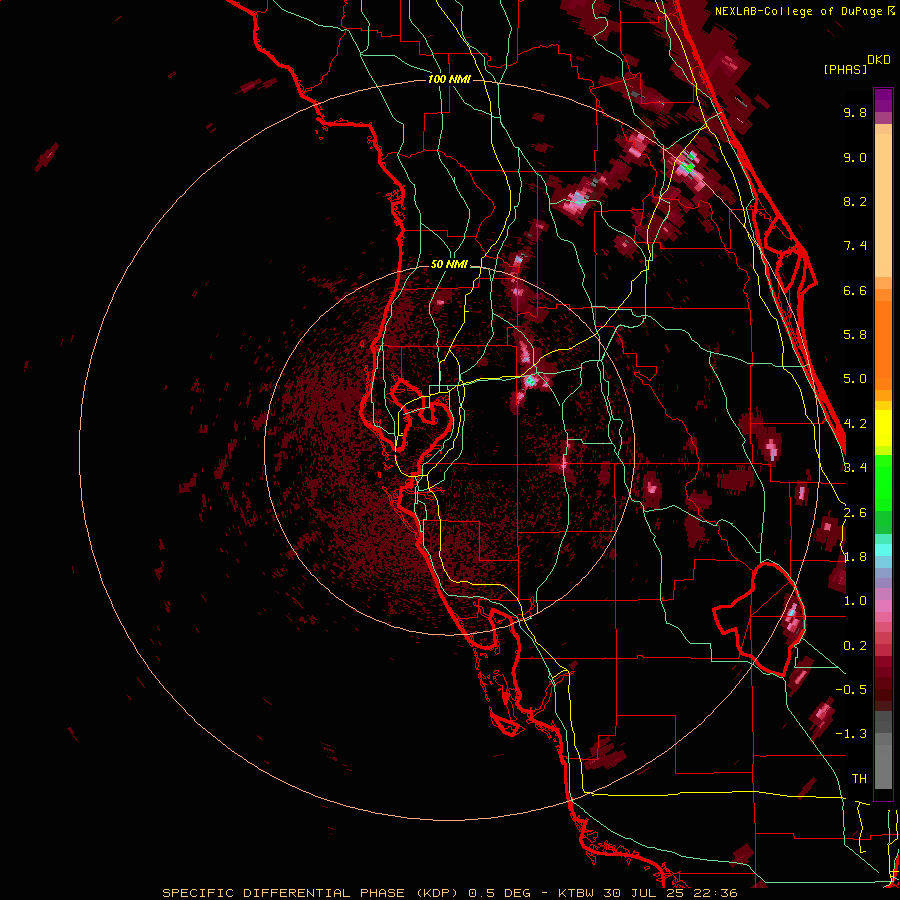Click the NEXLAB-College of DuPage header text
The width and height of the screenshot is (900, 900).
click(x=800, y=11)
